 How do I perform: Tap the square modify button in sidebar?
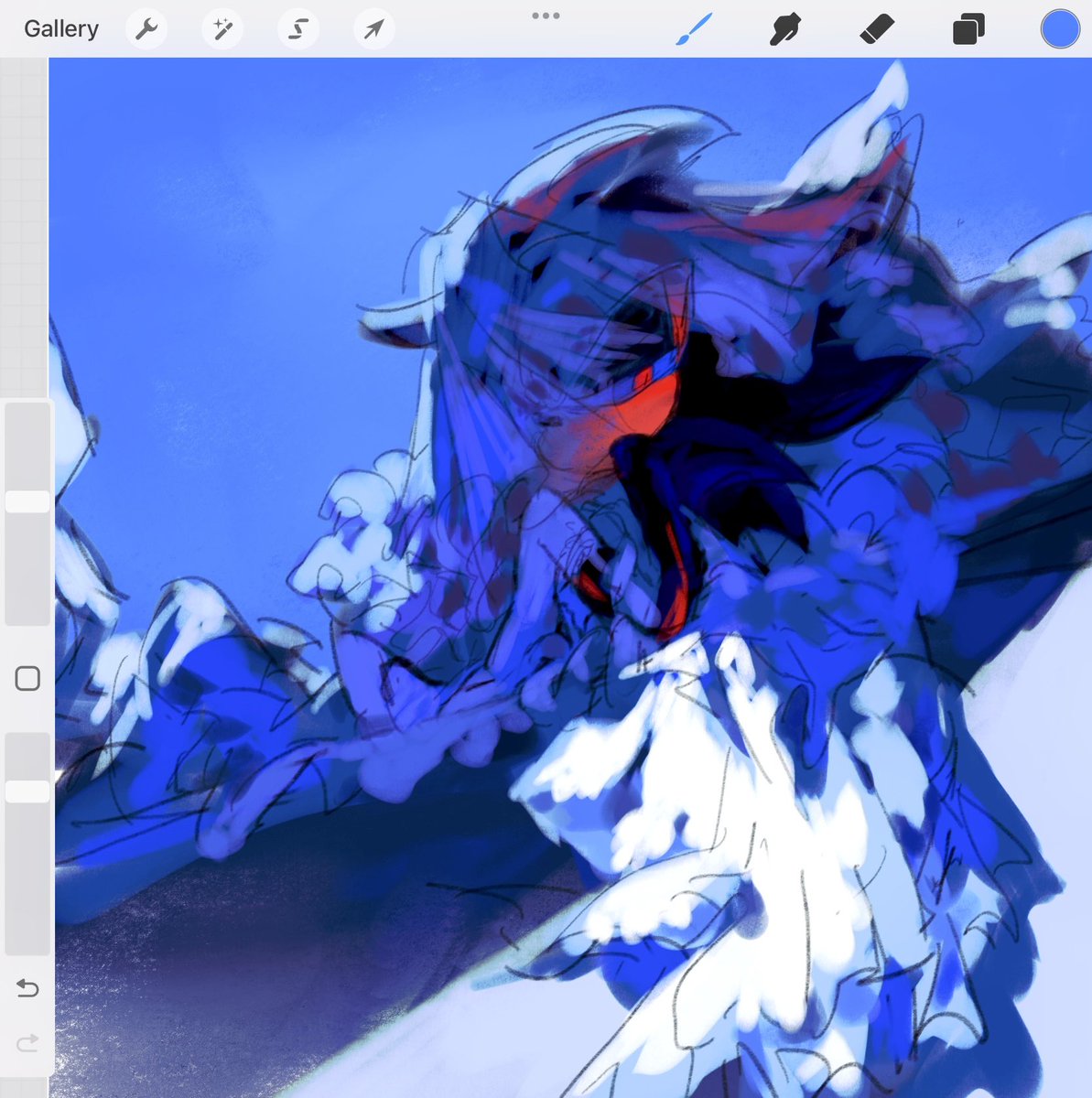tap(27, 678)
